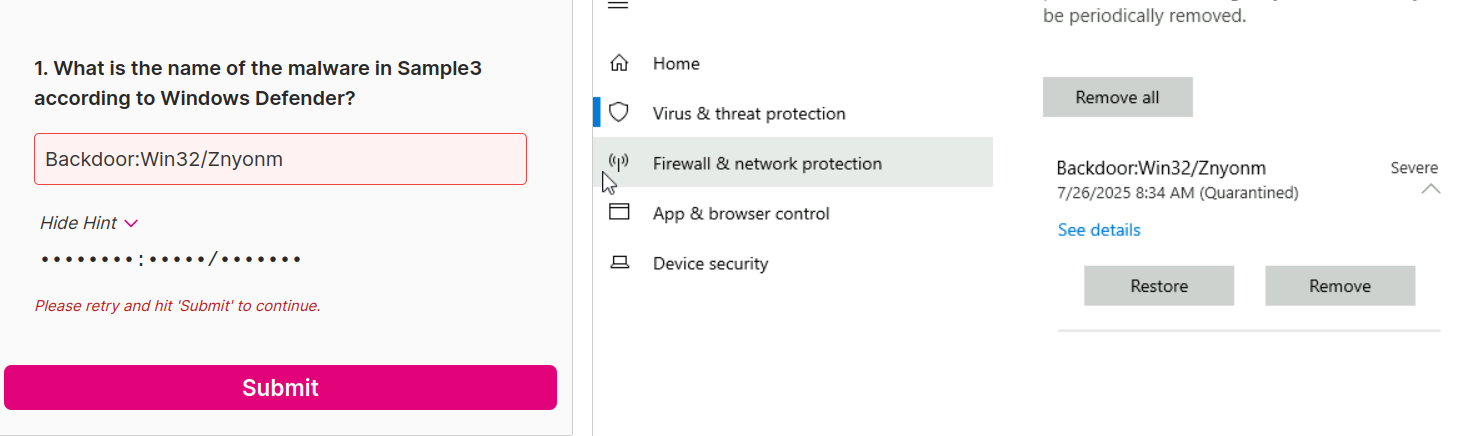Open Virus & threat protection label
Screen dimensions: 1478x436
(749, 114)
